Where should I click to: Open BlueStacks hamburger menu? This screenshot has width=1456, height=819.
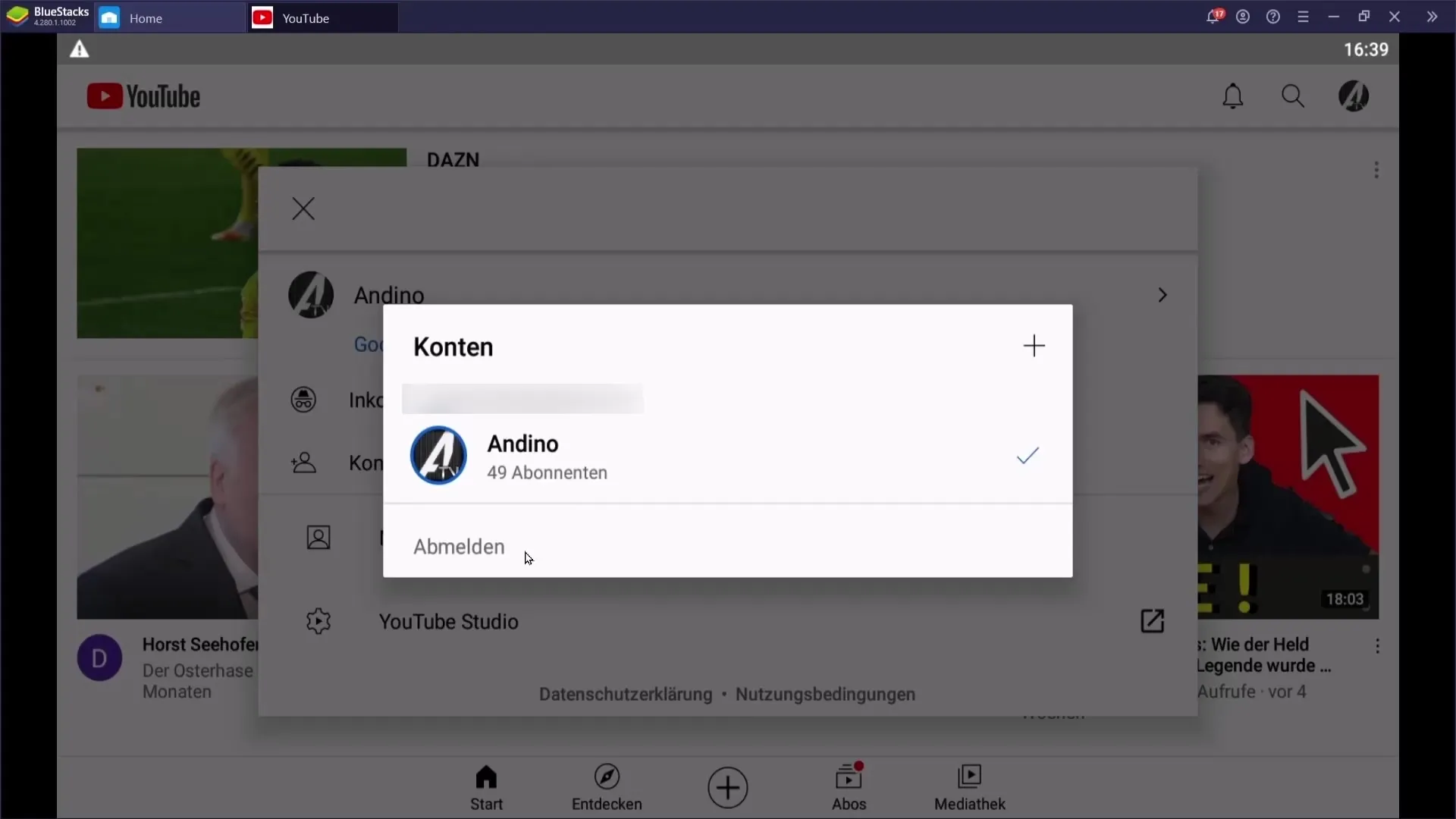[x=1304, y=17]
